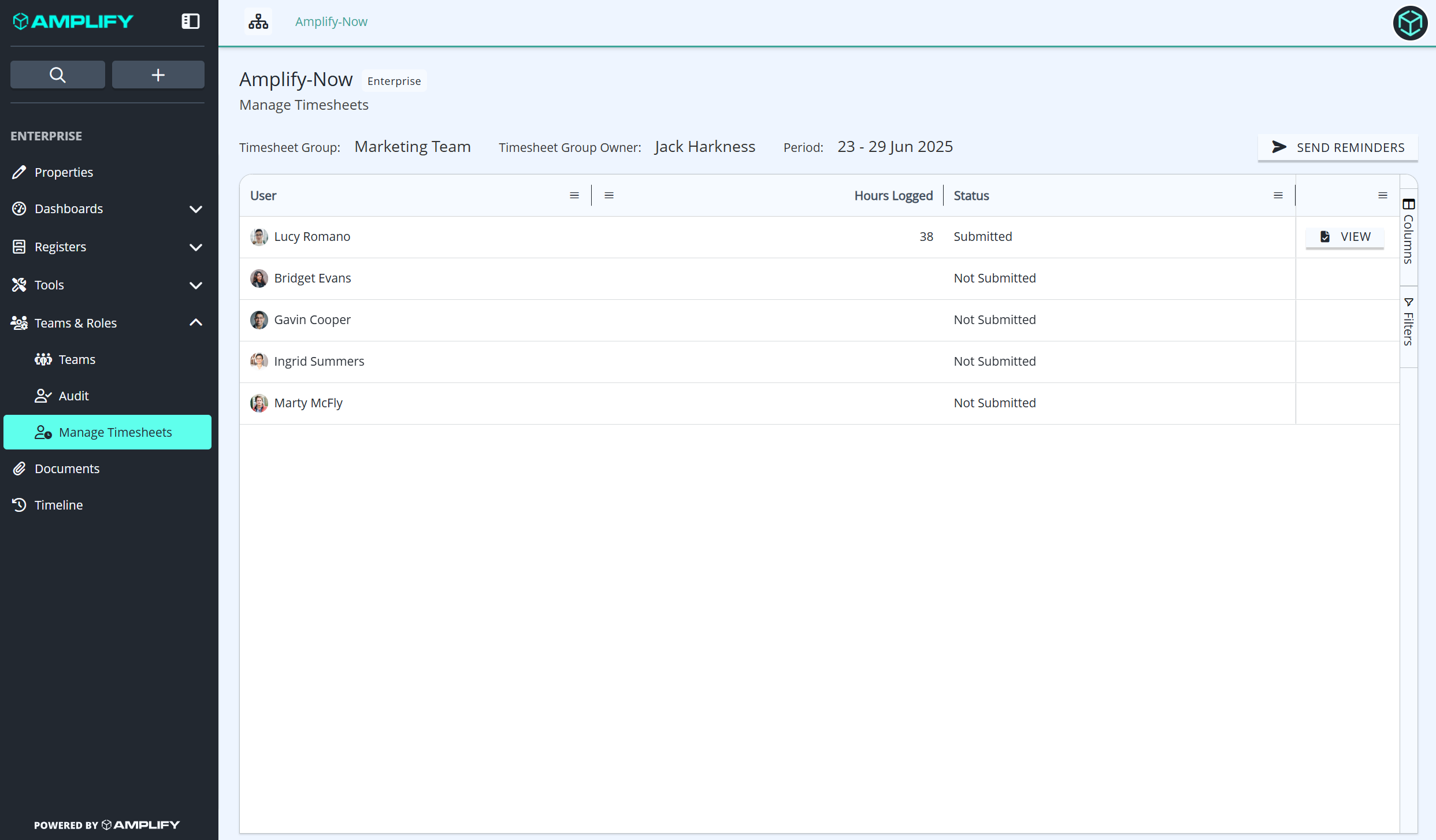Click Marty McFly's Not Submitted status
This screenshot has width=1436, height=840.
995,403
